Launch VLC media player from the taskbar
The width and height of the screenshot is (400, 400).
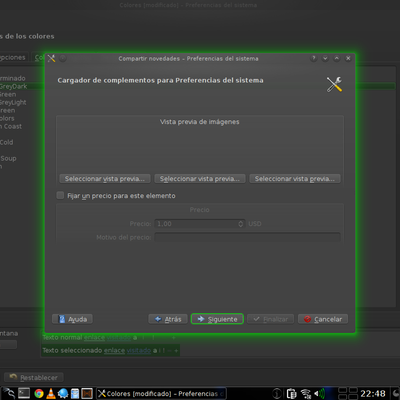(51, 394)
